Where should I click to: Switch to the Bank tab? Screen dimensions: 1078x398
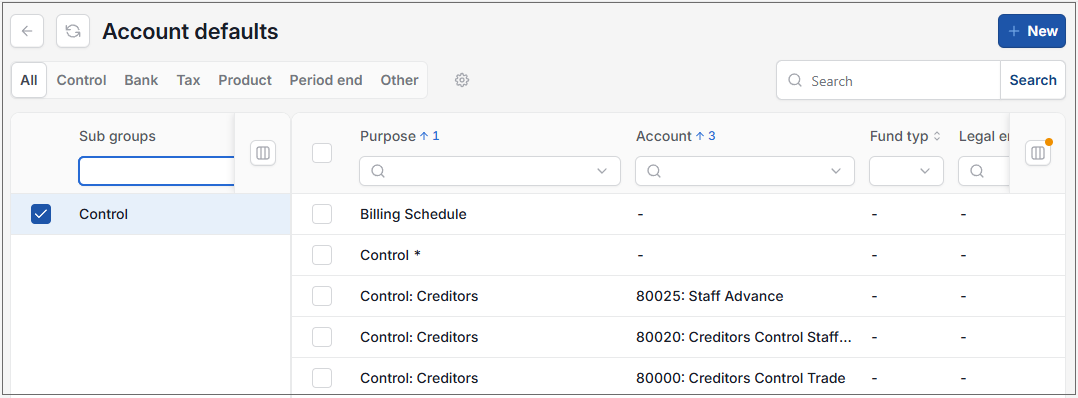coord(141,80)
